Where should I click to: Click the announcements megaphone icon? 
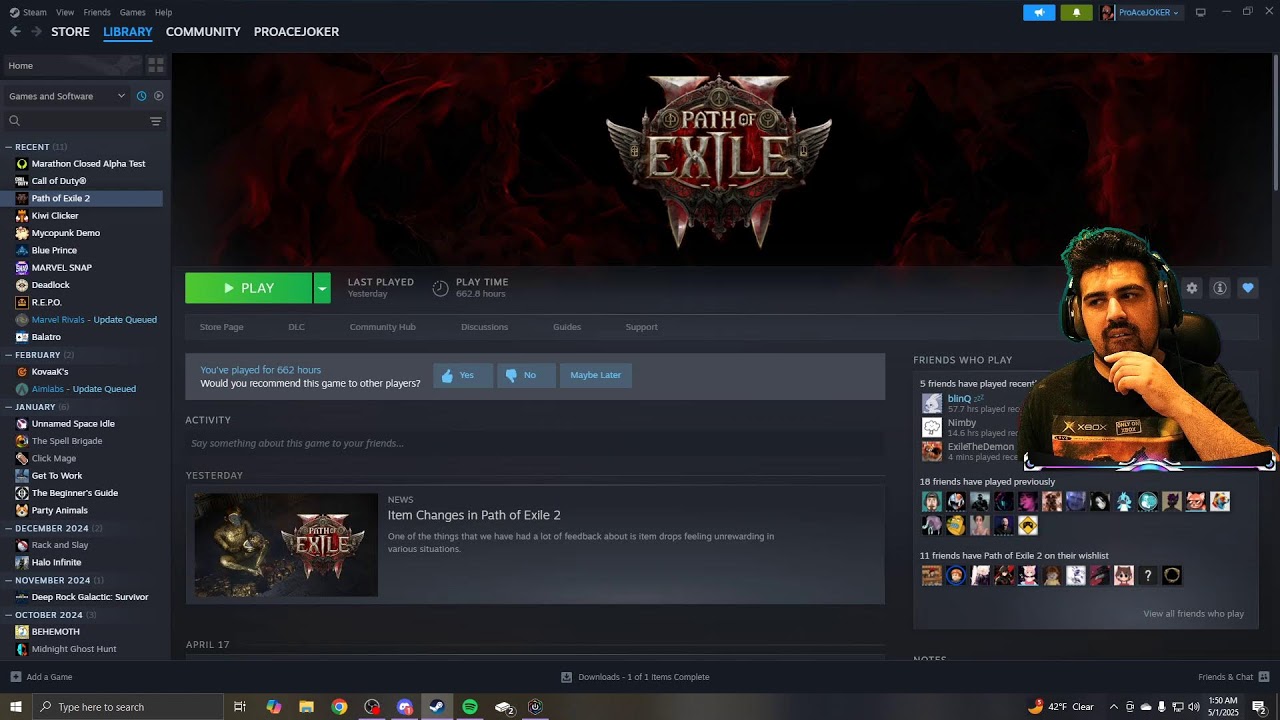tap(1039, 12)
